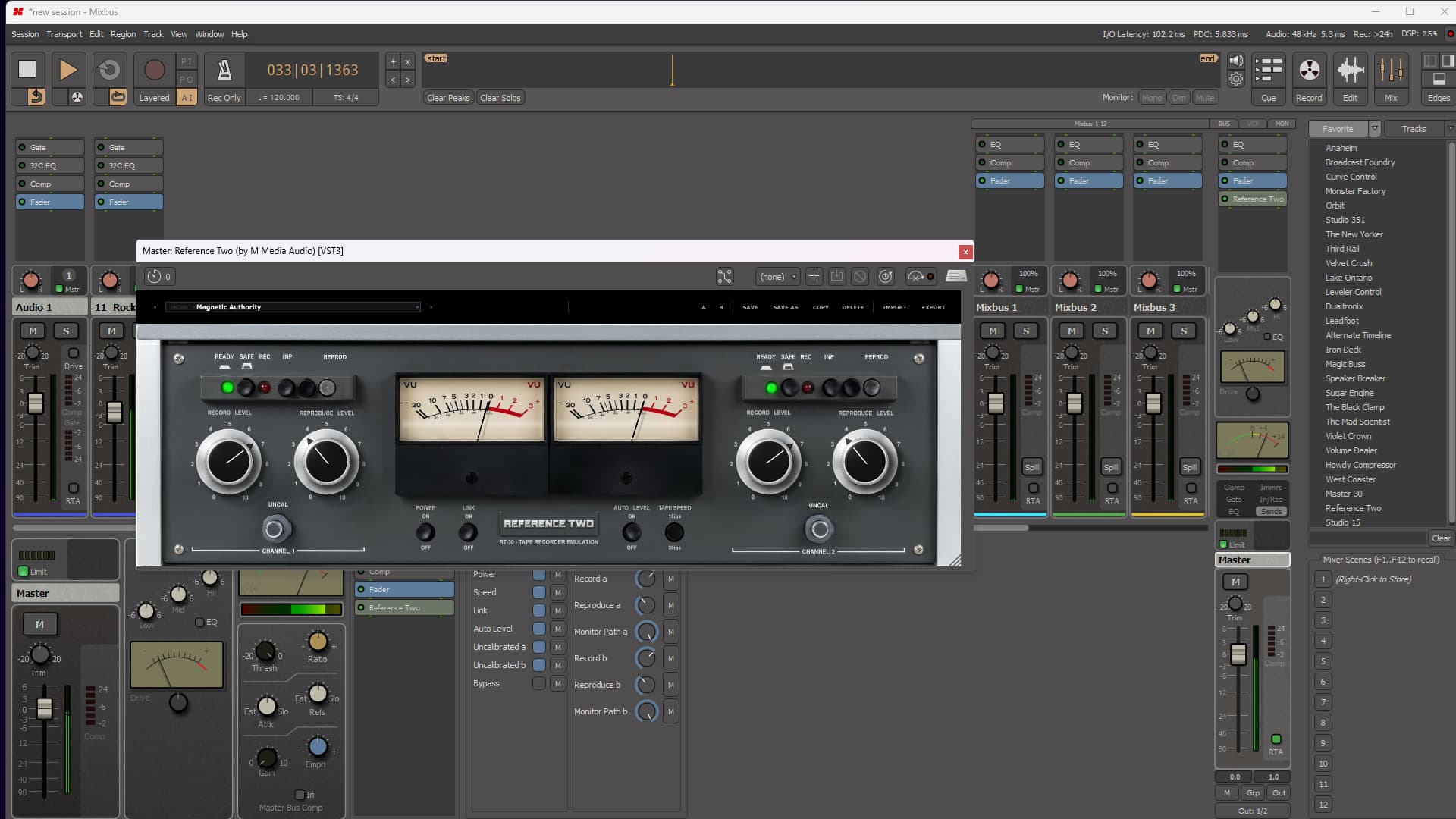Click the Clear Peaks button

448,98
